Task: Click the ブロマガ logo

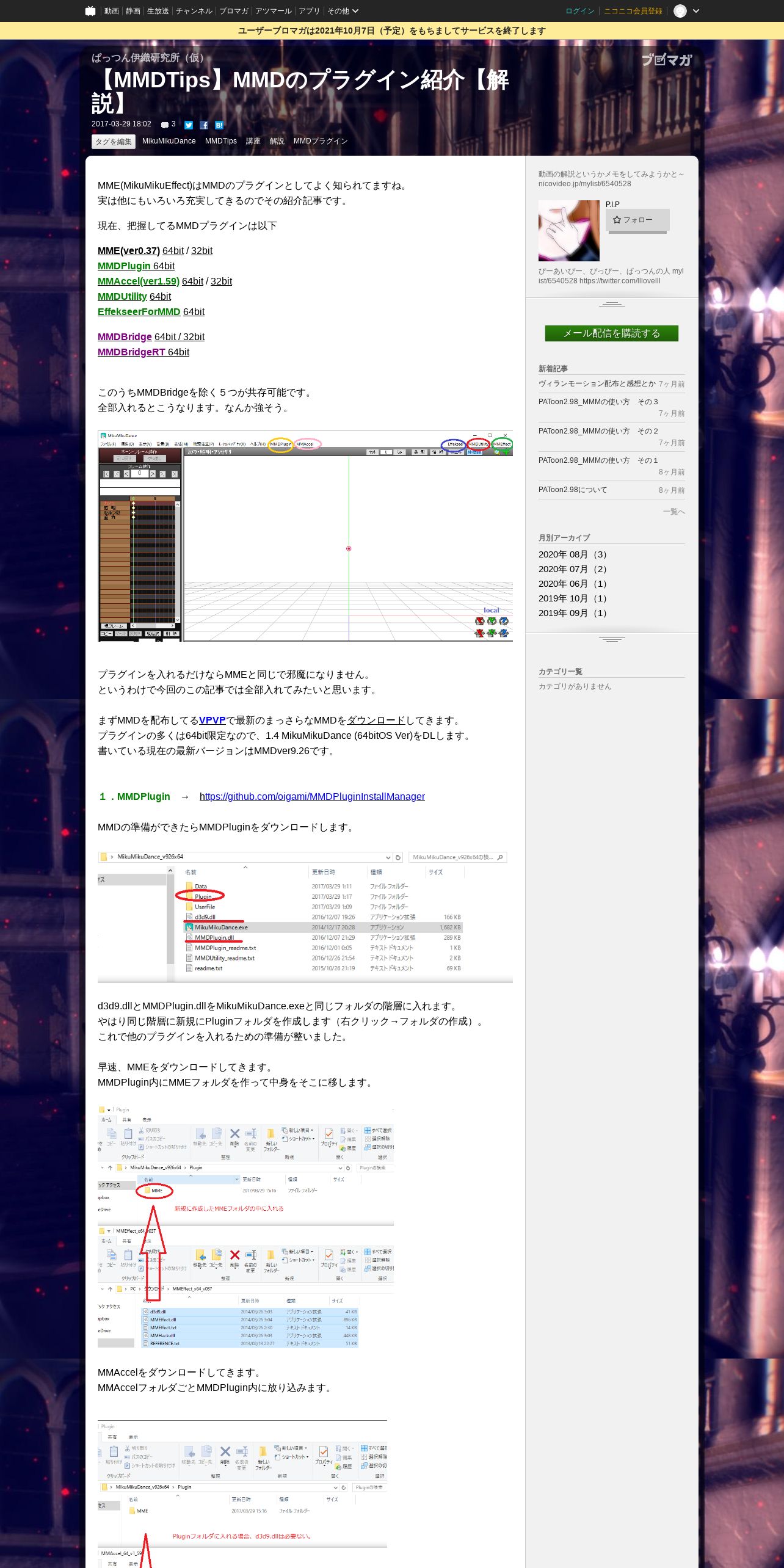Action: tap(667, 60)
